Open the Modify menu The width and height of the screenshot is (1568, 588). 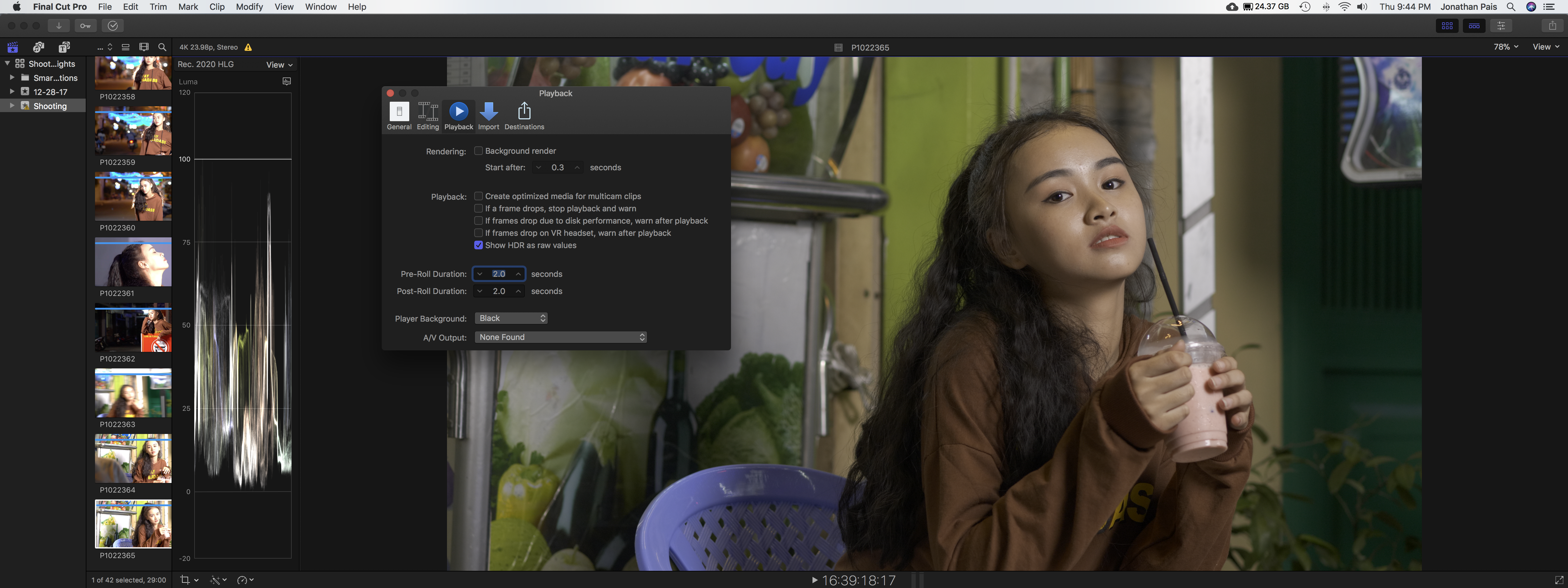point(249,7)
